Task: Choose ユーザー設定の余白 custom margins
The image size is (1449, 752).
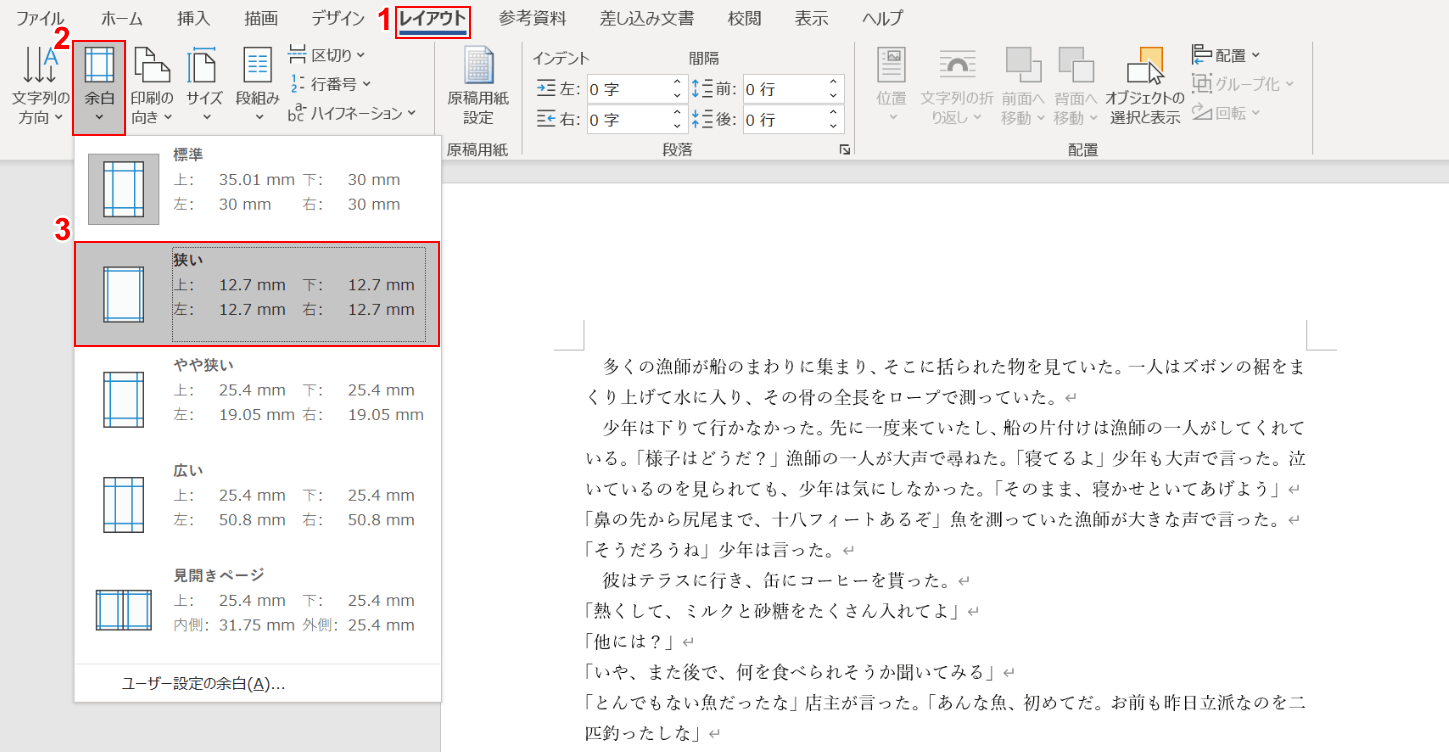Action: 203,684
